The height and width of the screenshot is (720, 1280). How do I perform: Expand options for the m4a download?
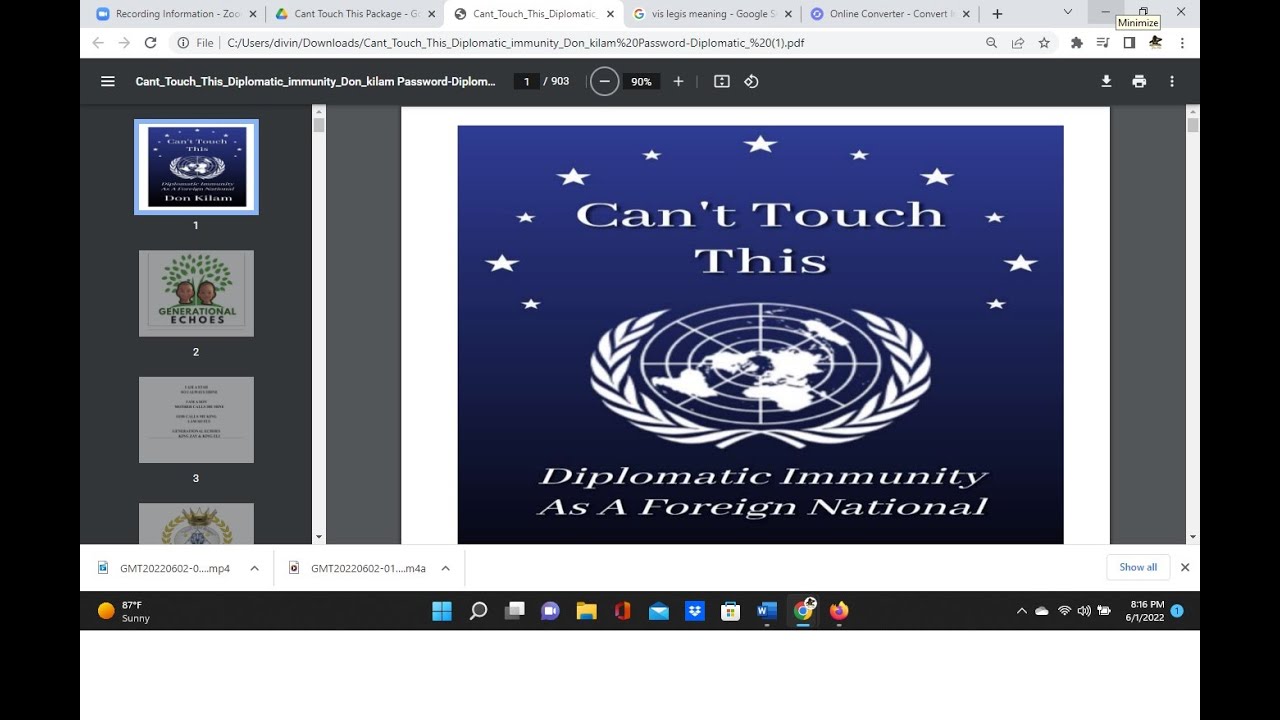click(445, 568)
